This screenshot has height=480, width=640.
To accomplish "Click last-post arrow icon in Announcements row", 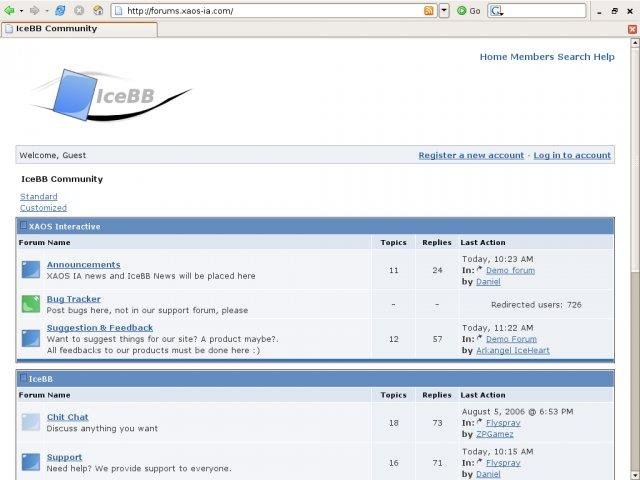I will pyautogui.click(x=480, y=269).
